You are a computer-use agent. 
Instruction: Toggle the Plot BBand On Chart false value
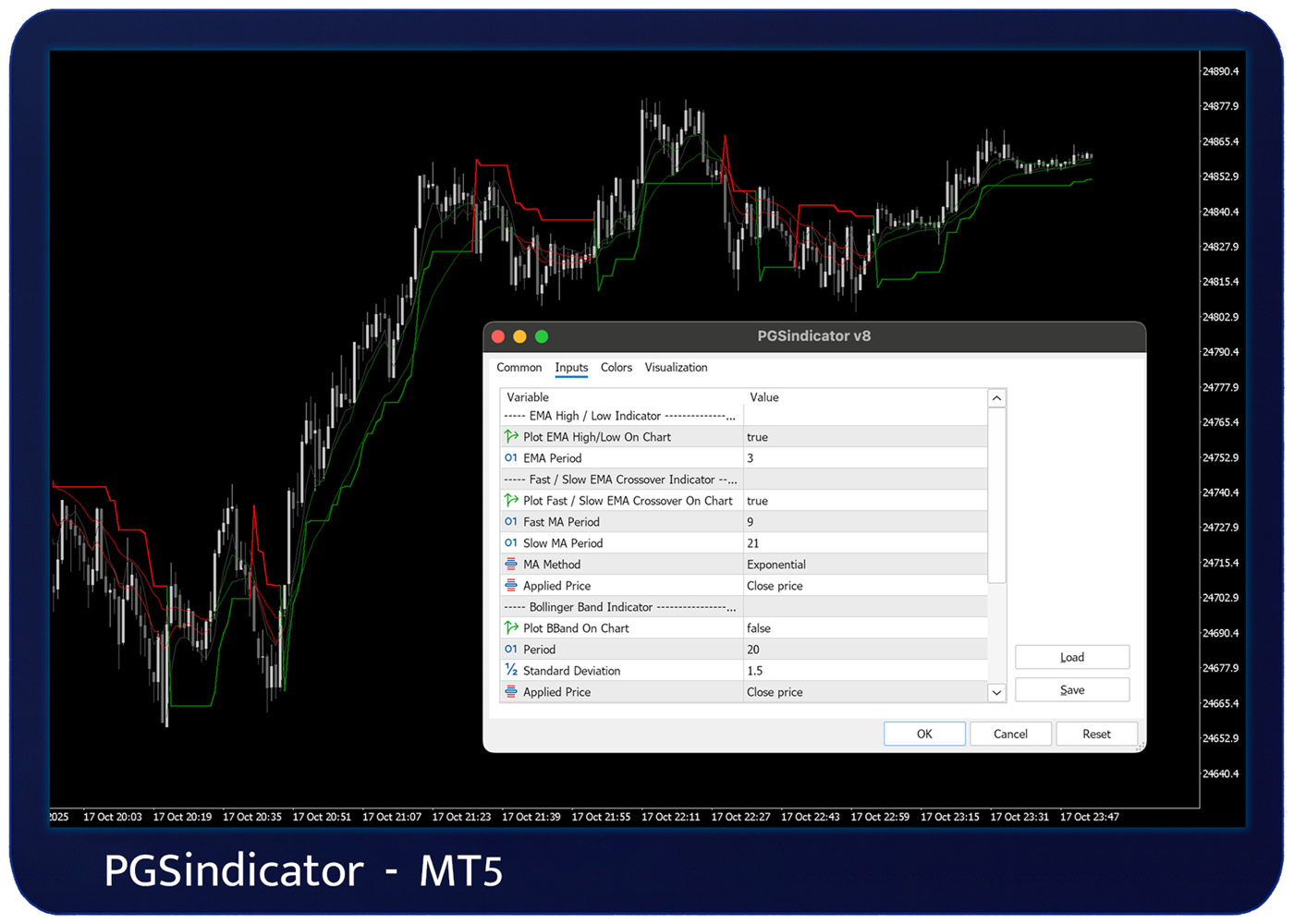(865, 628)
